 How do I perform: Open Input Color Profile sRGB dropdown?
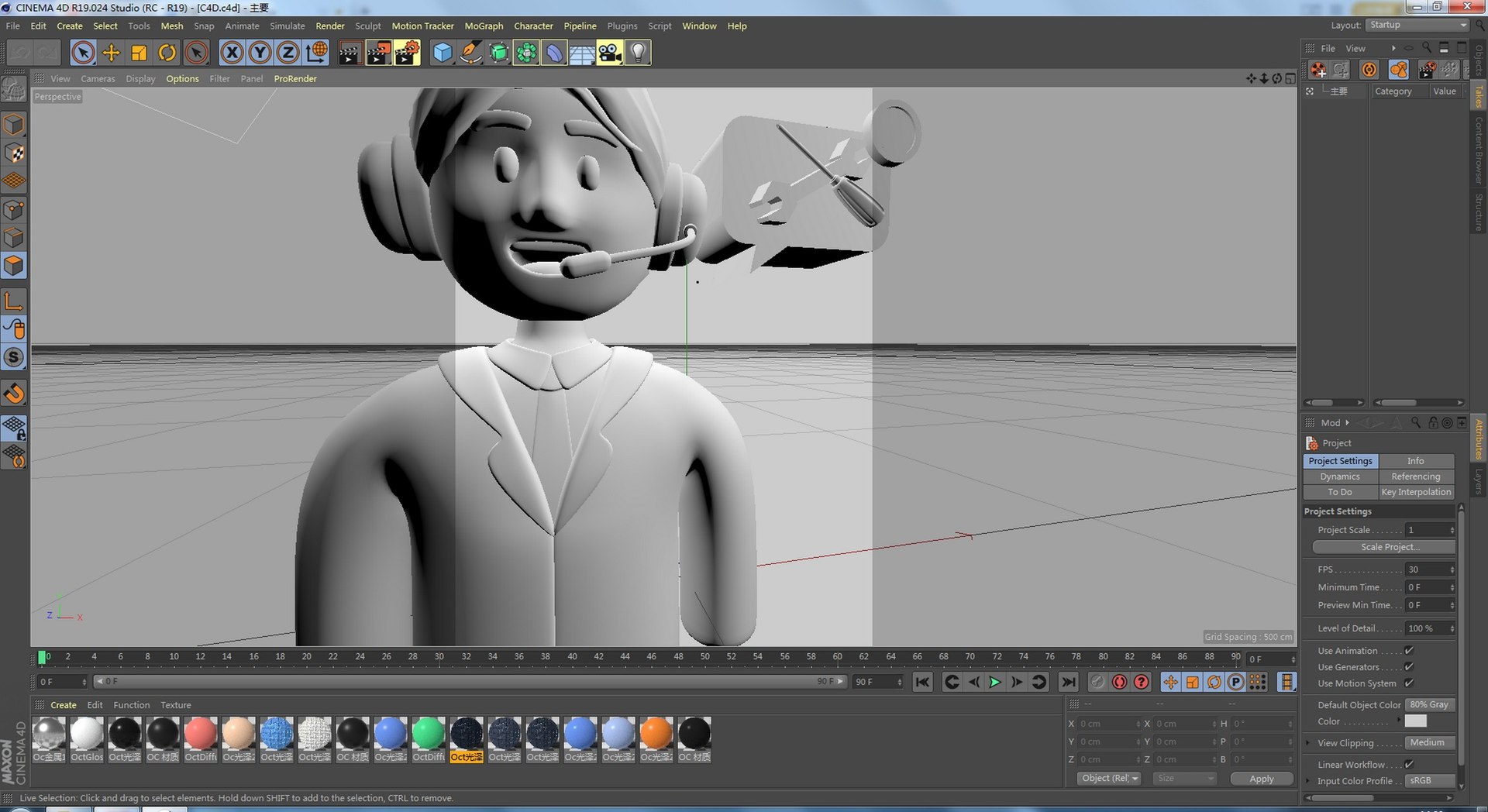[1429, 781]
